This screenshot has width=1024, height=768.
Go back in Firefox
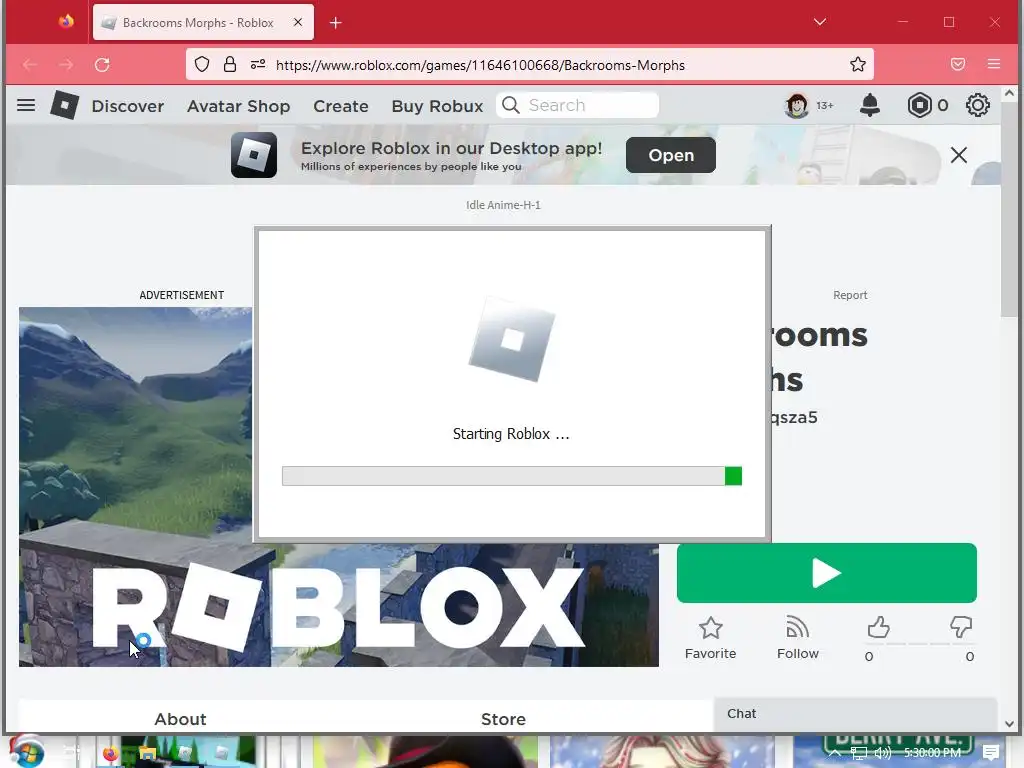pyautogui.click(x=30, y=65)
